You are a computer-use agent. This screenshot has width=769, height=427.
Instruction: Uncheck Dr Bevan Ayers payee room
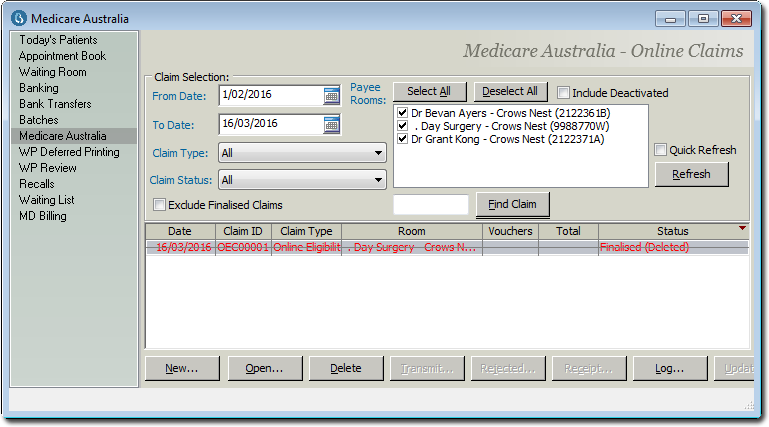pos(402,113)
